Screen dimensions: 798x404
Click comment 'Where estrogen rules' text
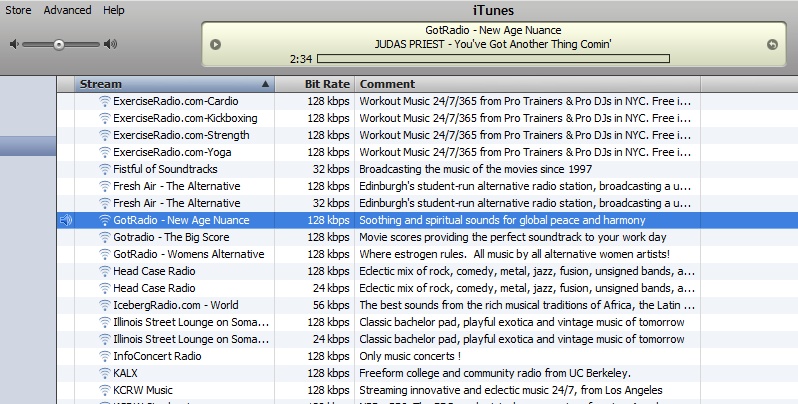515,254
